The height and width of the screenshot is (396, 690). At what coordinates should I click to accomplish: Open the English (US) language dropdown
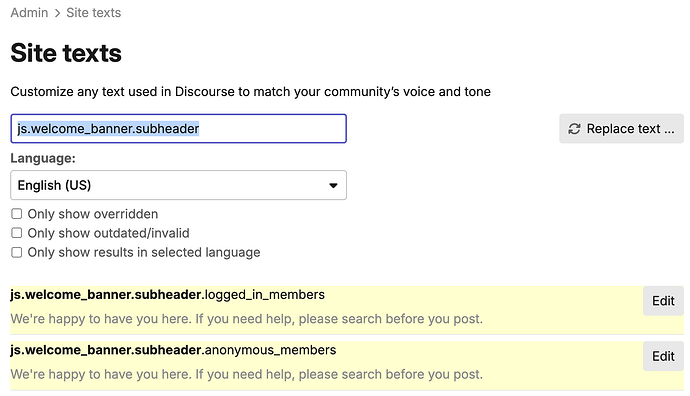pyautogui.click(x=179, y=185)
